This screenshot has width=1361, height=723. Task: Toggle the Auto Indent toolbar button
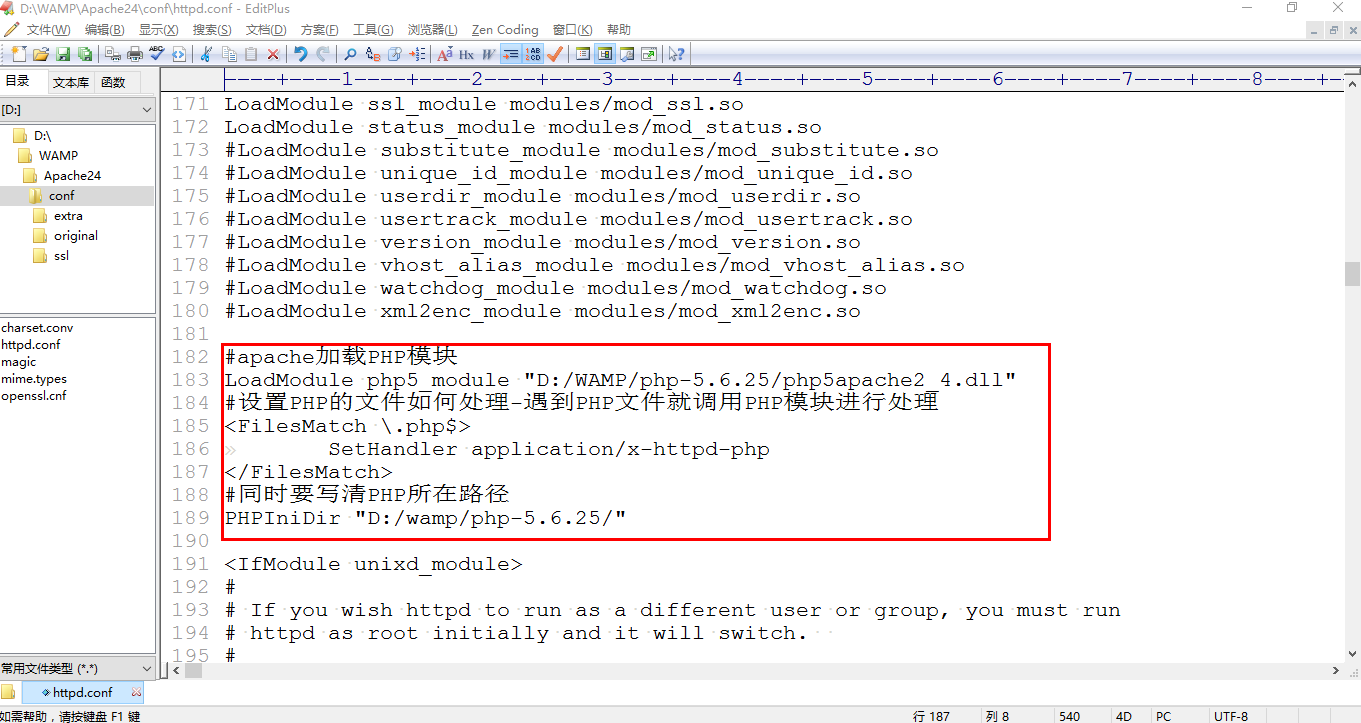click(510, 54)
